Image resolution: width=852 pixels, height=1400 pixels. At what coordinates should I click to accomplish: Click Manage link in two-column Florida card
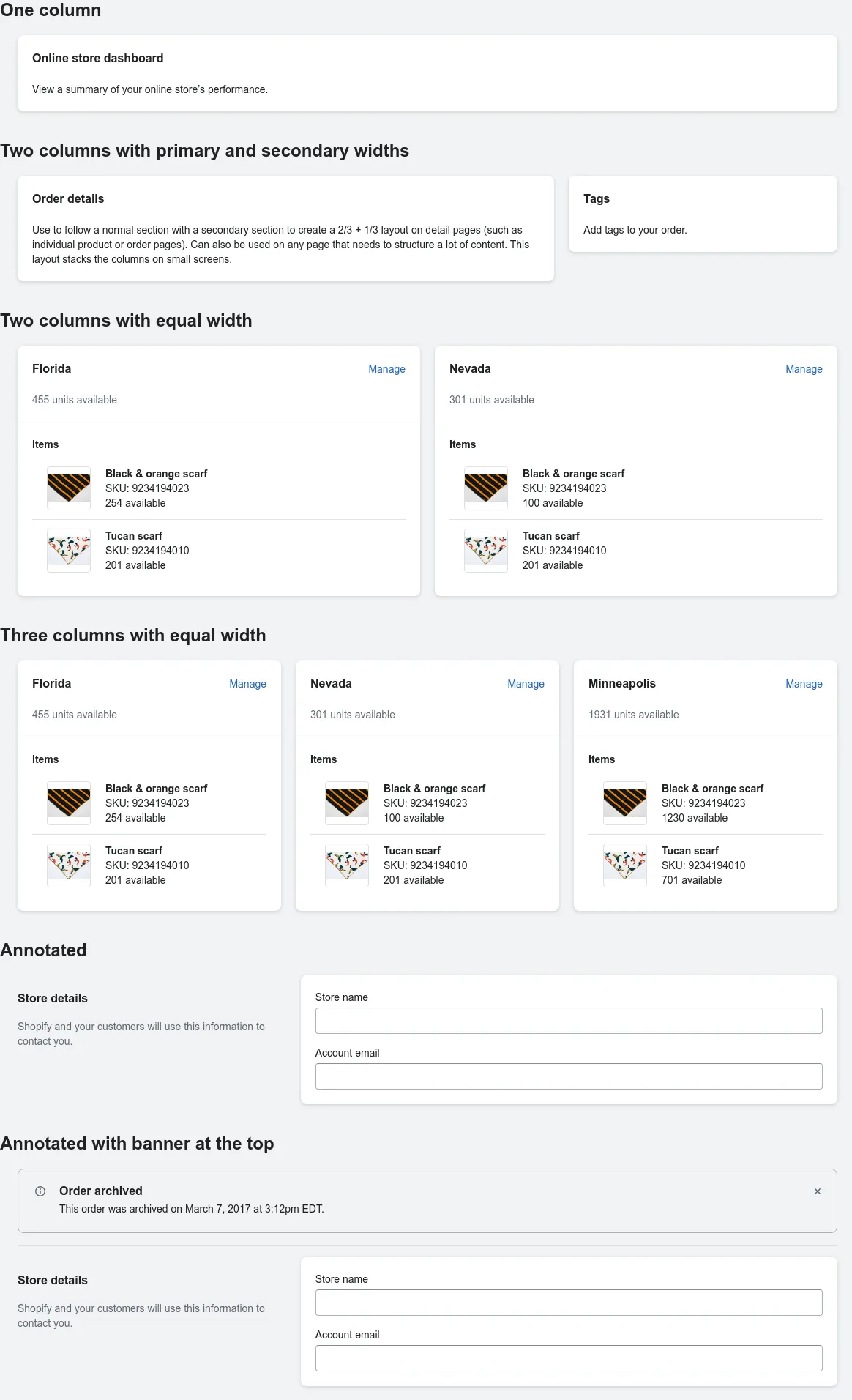(386, 369)
